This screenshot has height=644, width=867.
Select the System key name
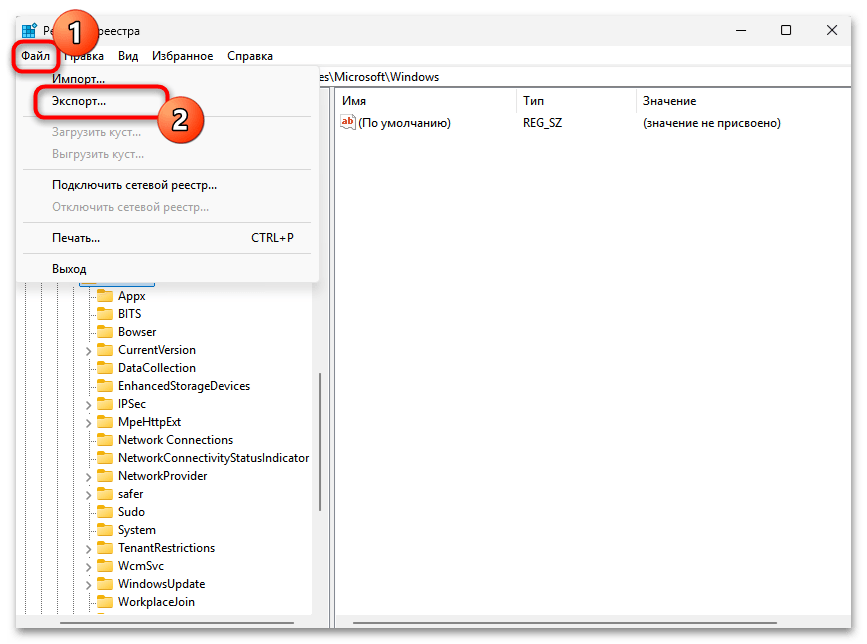click(x=137, y=530)
